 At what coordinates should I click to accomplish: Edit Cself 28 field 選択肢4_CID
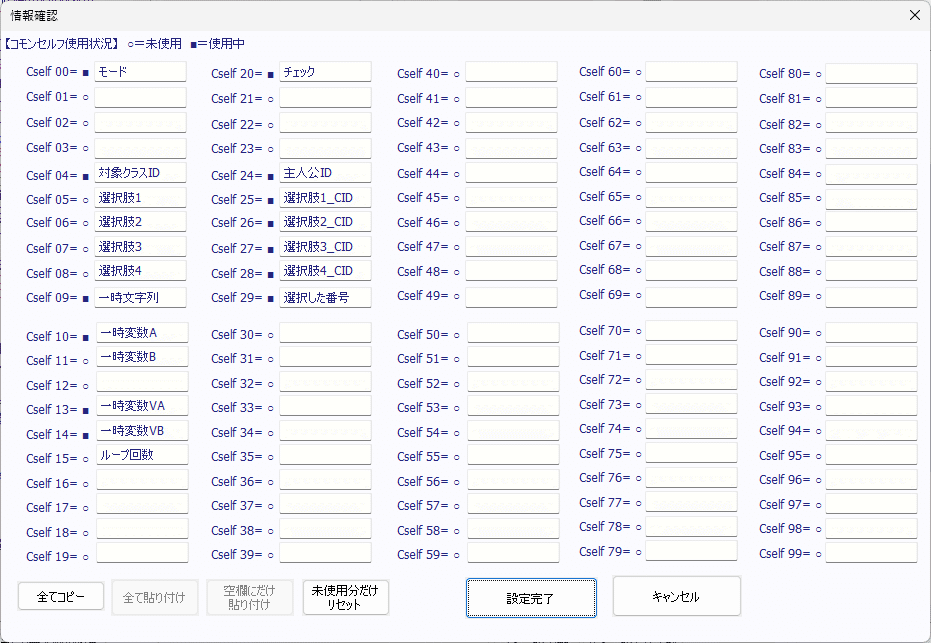pyautogui.click(x=325, y=271)
